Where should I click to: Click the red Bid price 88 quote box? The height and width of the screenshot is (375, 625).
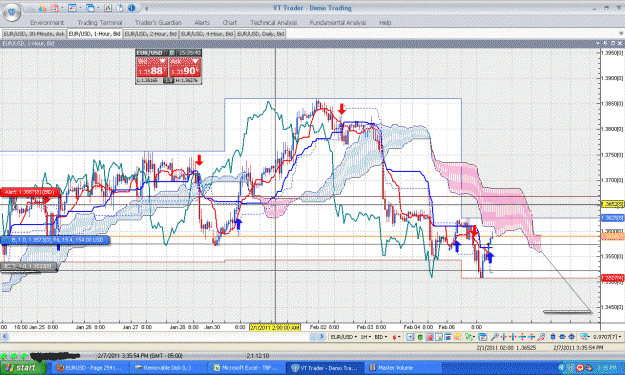coord(152,67)
